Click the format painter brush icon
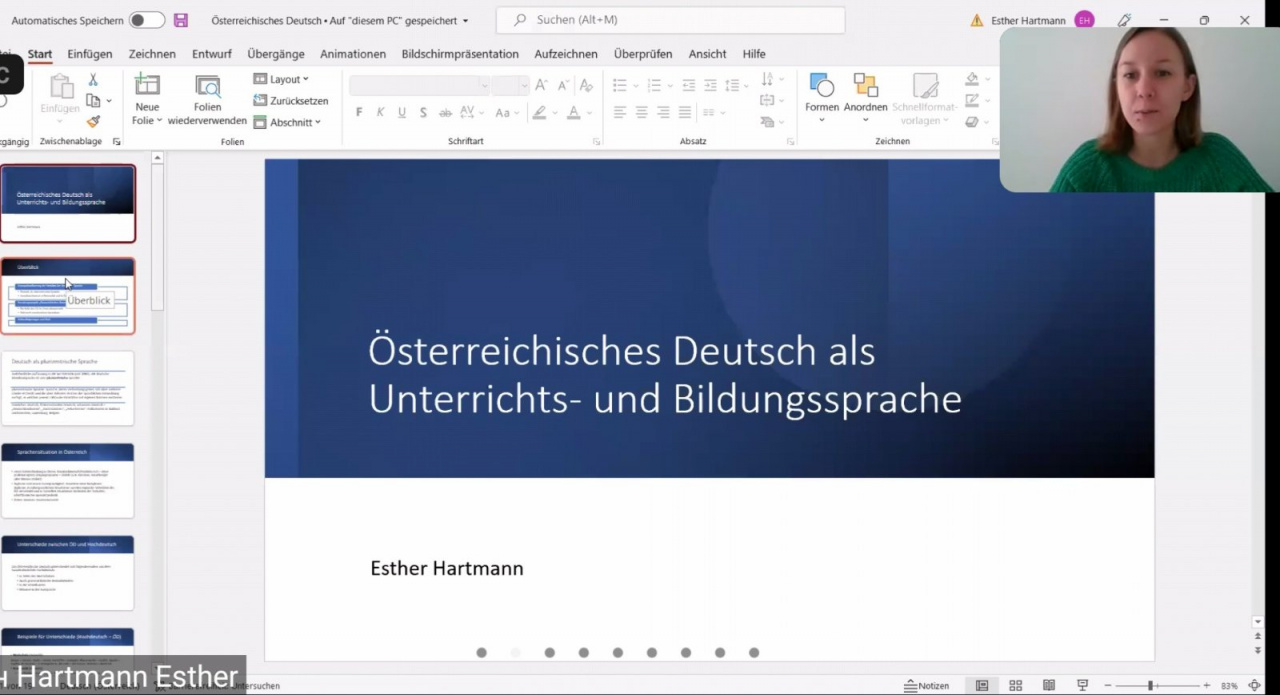Screen dimensions: 1280x695 pyautogui.click(x=93, y=121)
